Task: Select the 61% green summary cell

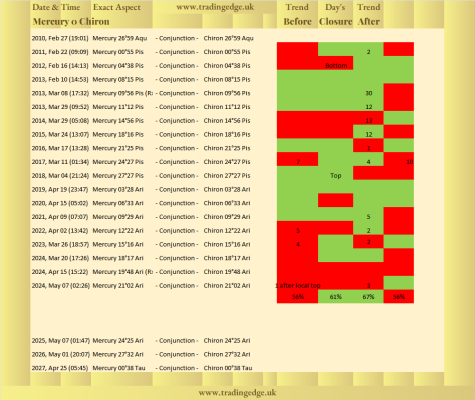Action: [336, 296]
